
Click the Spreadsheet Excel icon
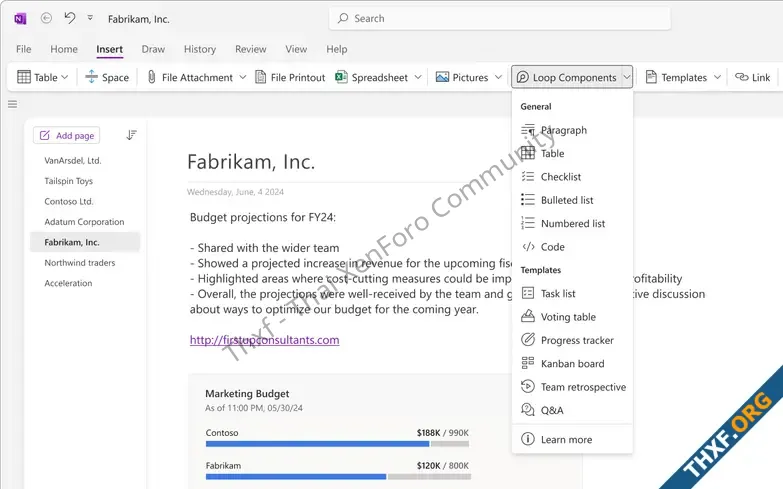pyautogui.click(x=342, y=77)
